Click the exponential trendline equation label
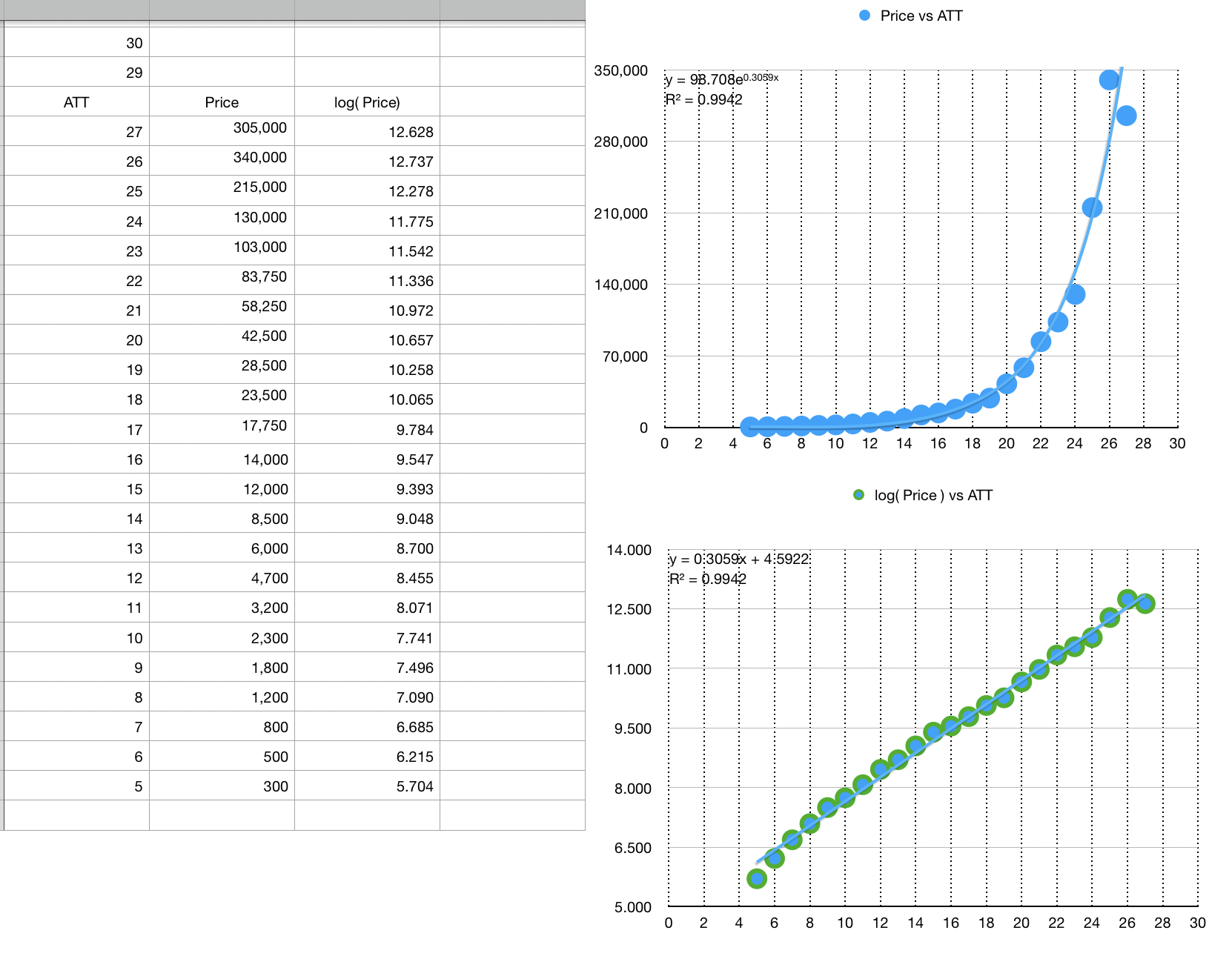This screenshot has height=956, width=1232. pyautogui.click(x=722, y=79)
